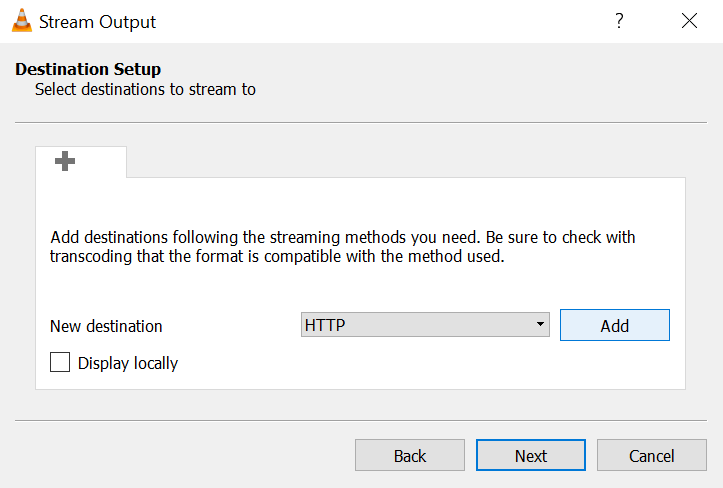Go to the Next step
This screenshot has height=488, width=723.
(530, 456)
